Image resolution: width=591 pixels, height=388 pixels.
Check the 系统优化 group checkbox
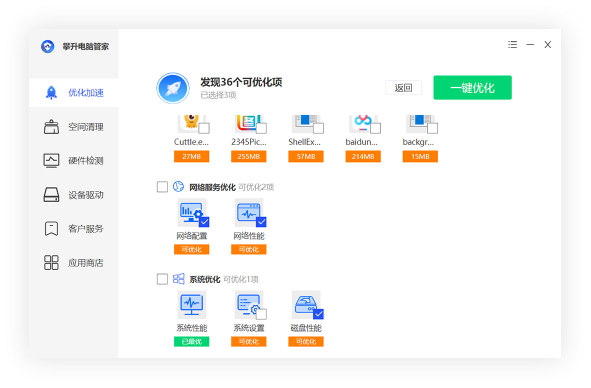coord(162,279)
